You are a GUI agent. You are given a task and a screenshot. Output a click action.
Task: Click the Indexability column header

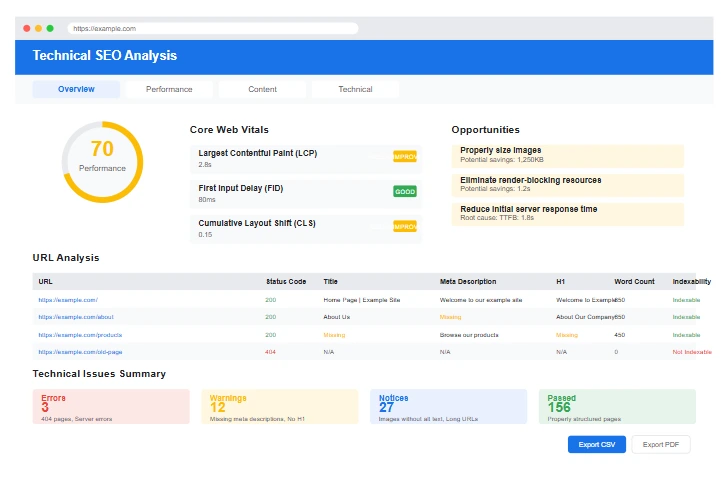[x=692, y=282]
